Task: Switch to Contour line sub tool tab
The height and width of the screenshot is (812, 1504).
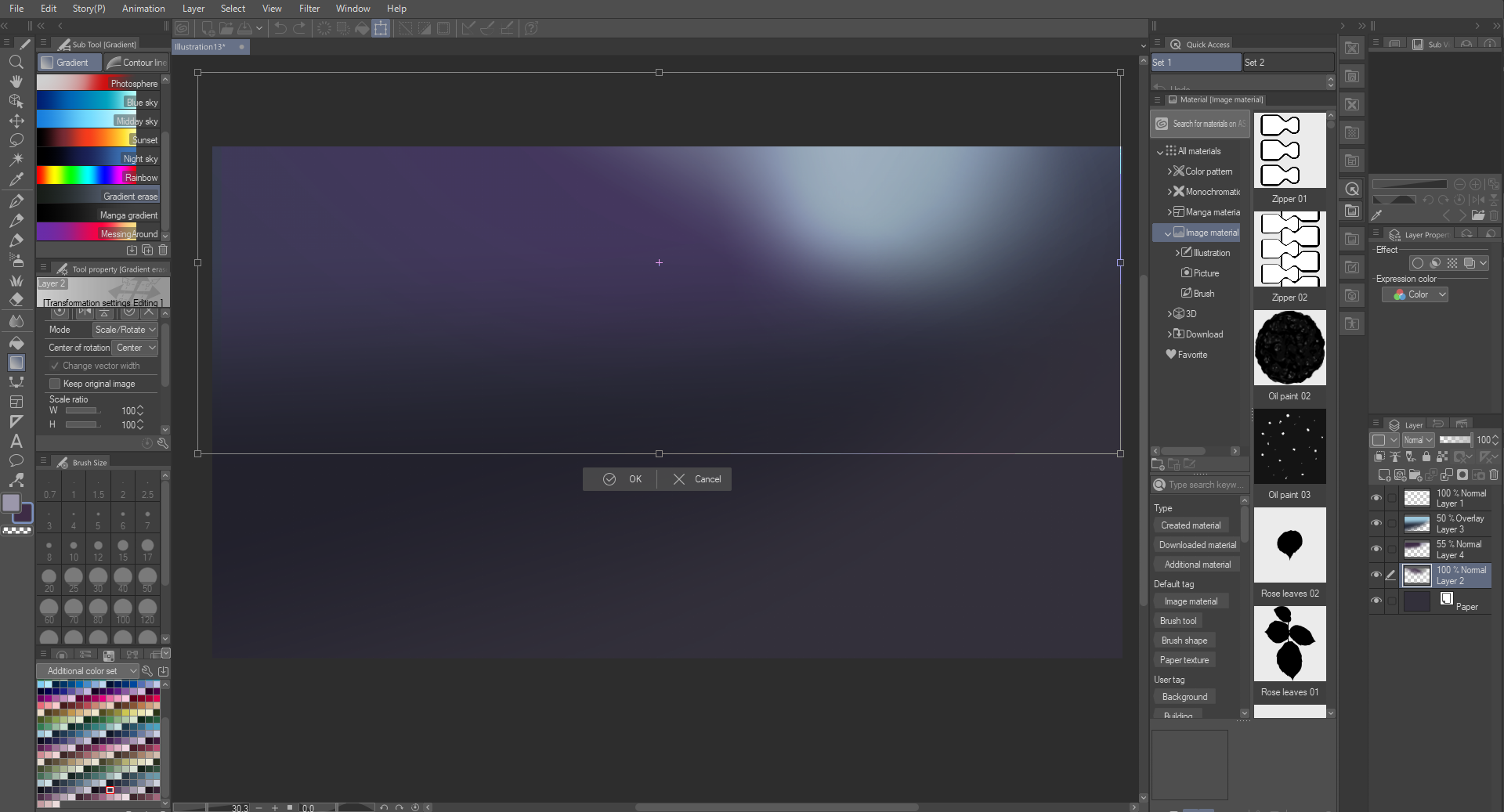Action: 136,63
